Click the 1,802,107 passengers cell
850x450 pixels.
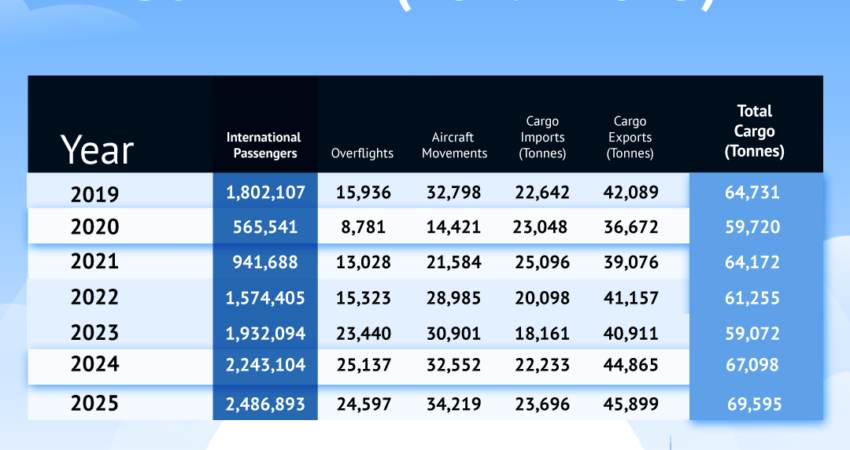point(265,192)
